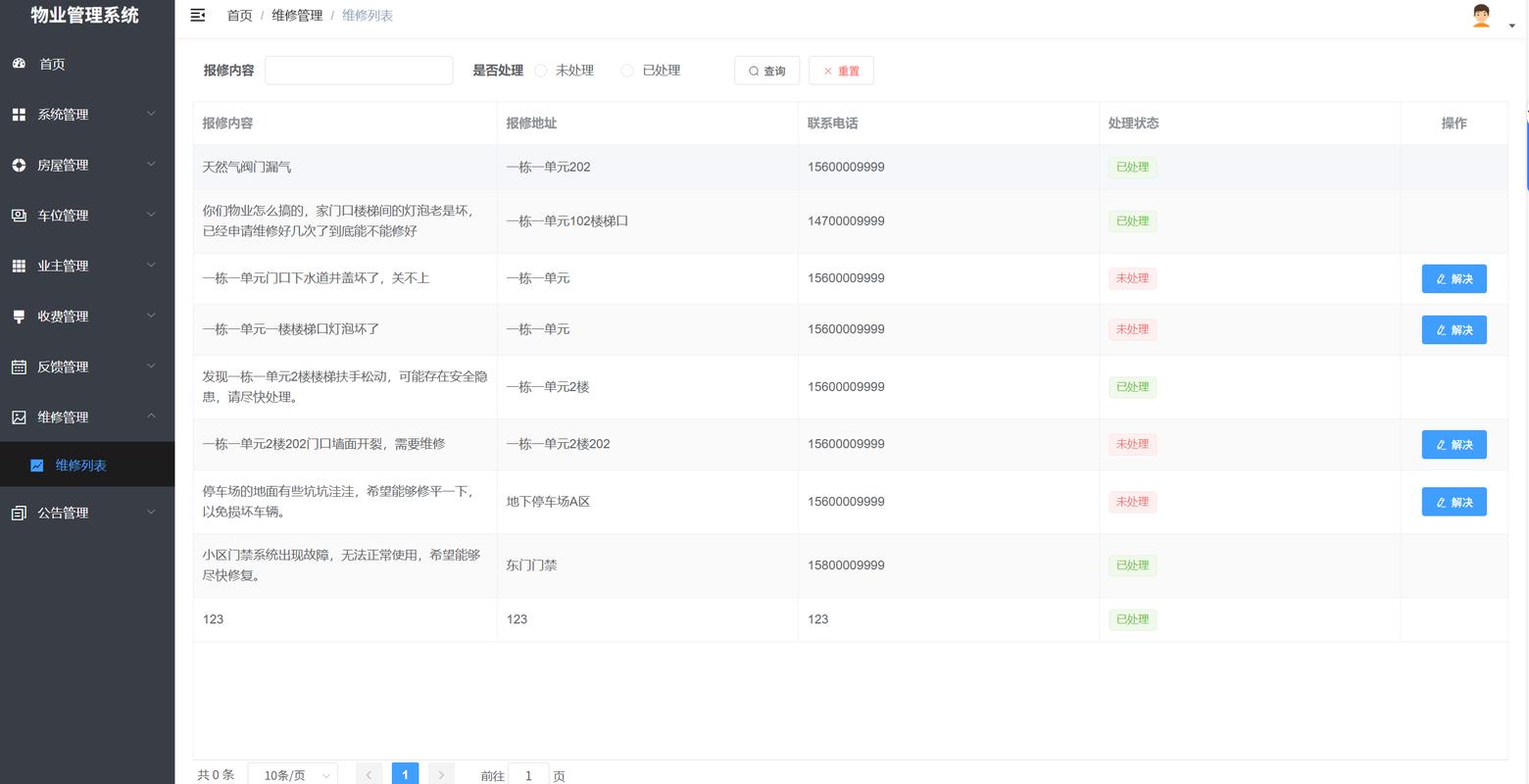
Task: Select the 车位管理 icon
Action: [x=20, y=216]
